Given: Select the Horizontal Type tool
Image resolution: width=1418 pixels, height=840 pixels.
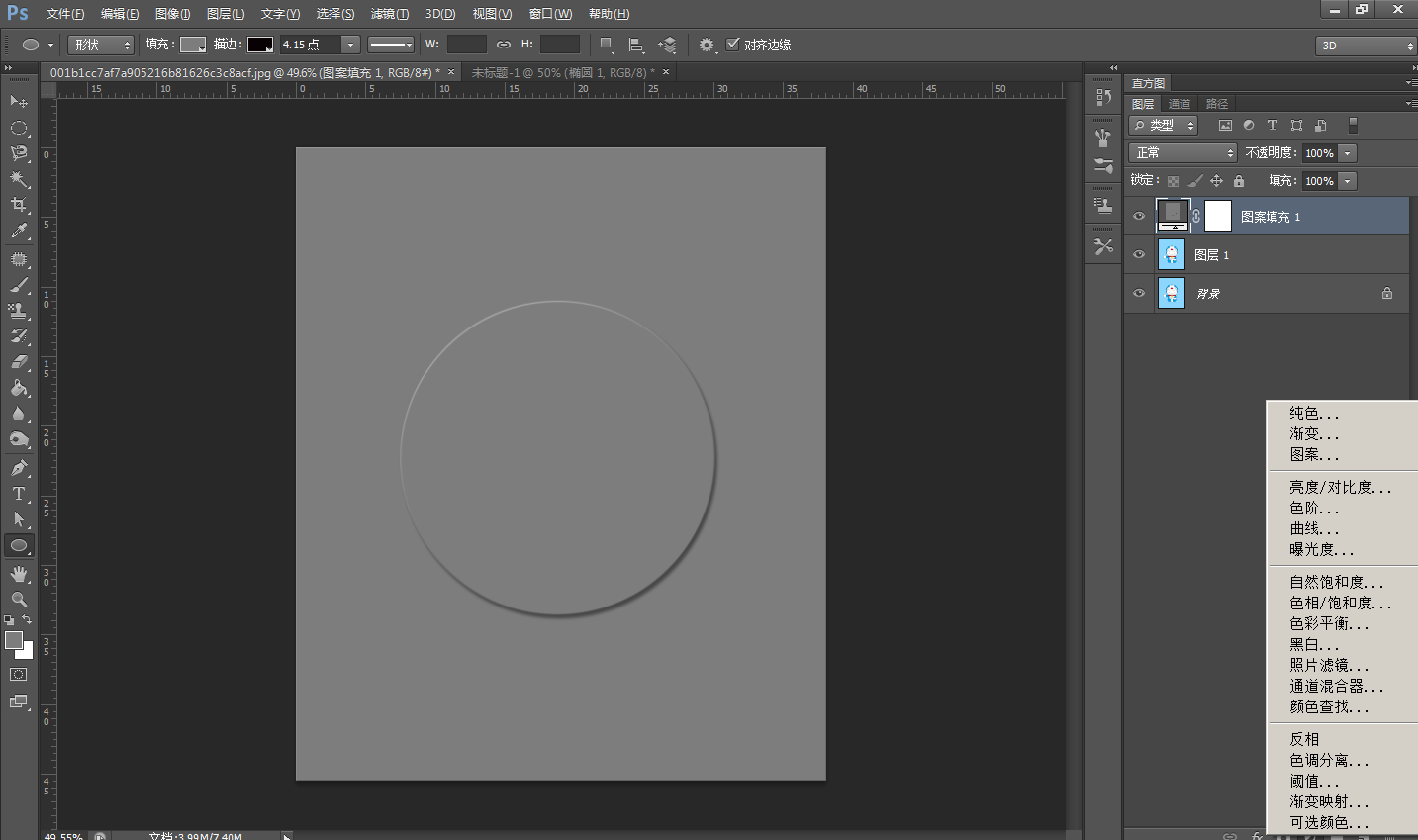Looking at the screenshot, I should [x=19, y=494].
